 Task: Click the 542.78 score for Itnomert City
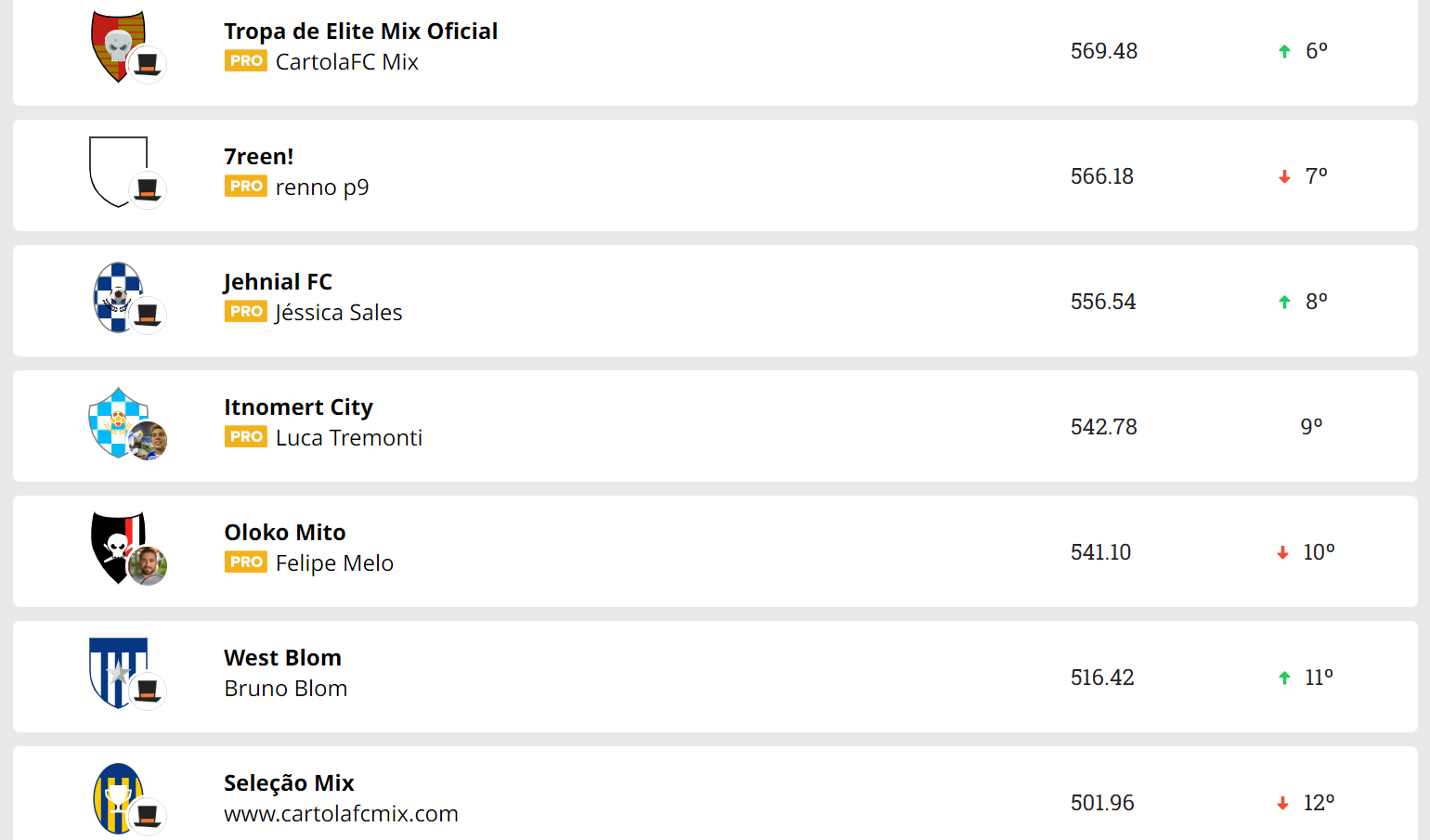pyautogui.click(x=1103, y=427)
